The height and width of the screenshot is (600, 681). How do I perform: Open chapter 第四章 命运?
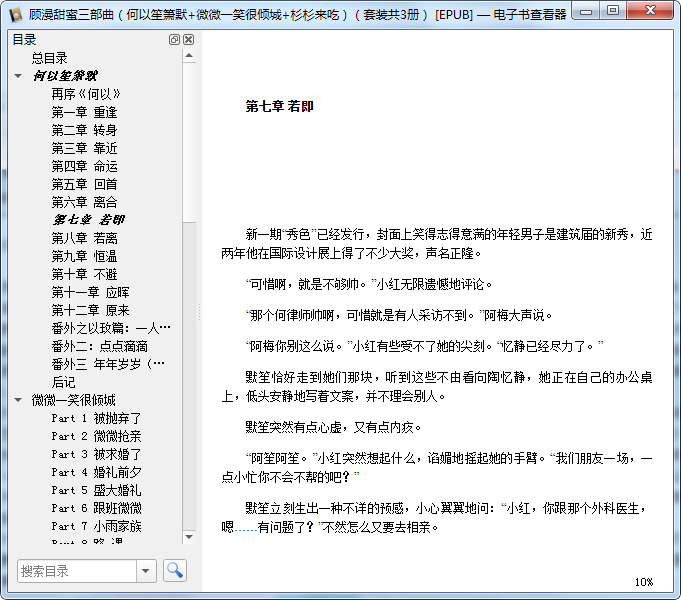84,166
